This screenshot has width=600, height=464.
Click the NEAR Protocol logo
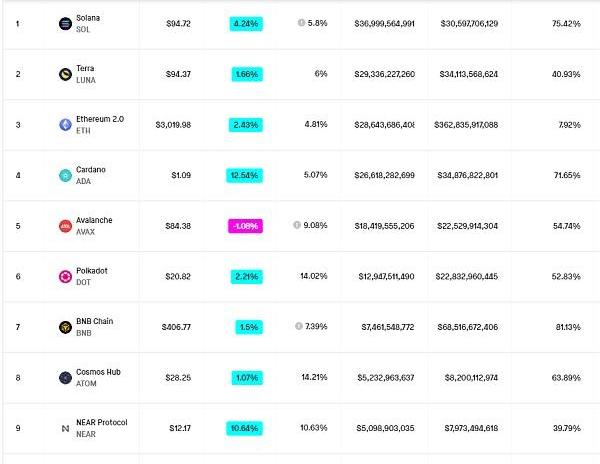(67, 428)
